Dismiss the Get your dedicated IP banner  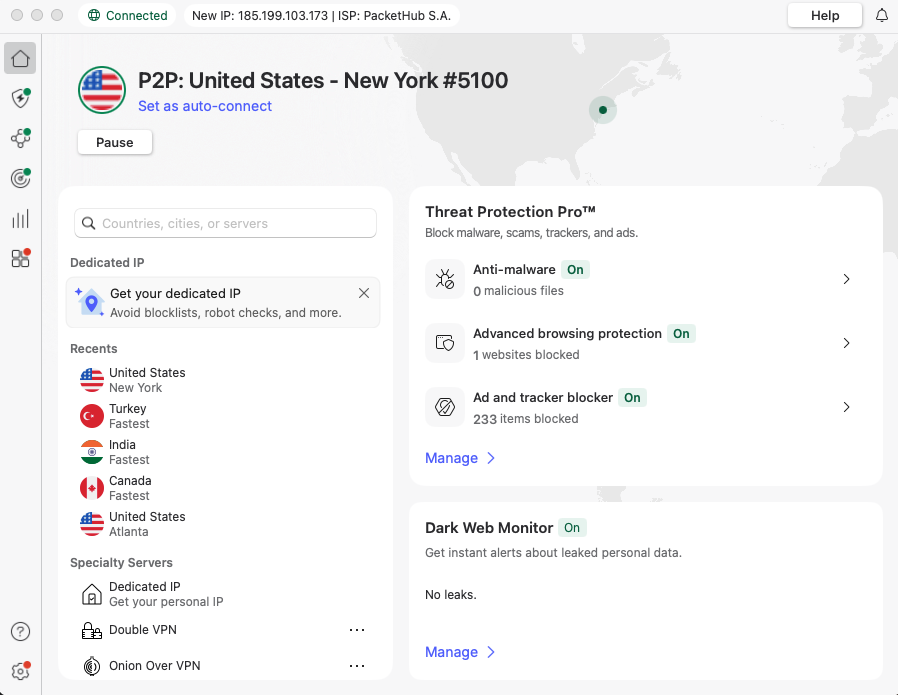pyautogui.click(x=364, y=293)
